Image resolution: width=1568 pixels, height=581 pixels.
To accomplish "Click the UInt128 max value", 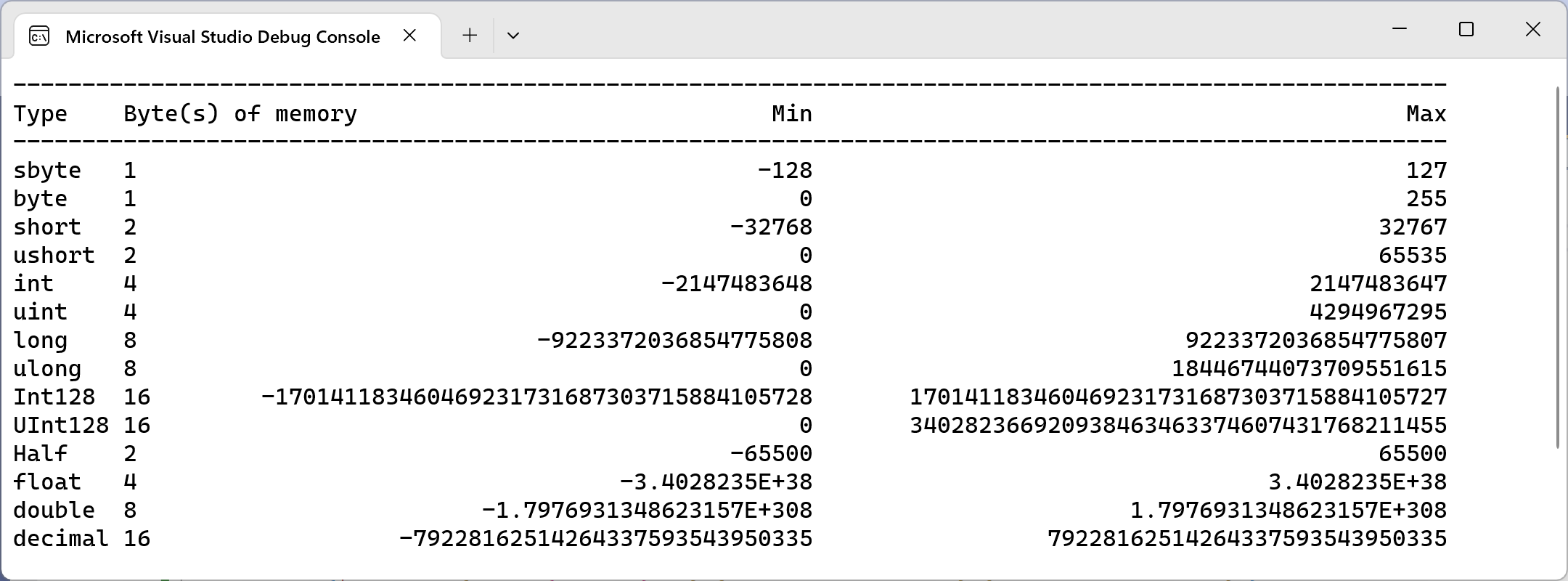I will pos(1178,426).
